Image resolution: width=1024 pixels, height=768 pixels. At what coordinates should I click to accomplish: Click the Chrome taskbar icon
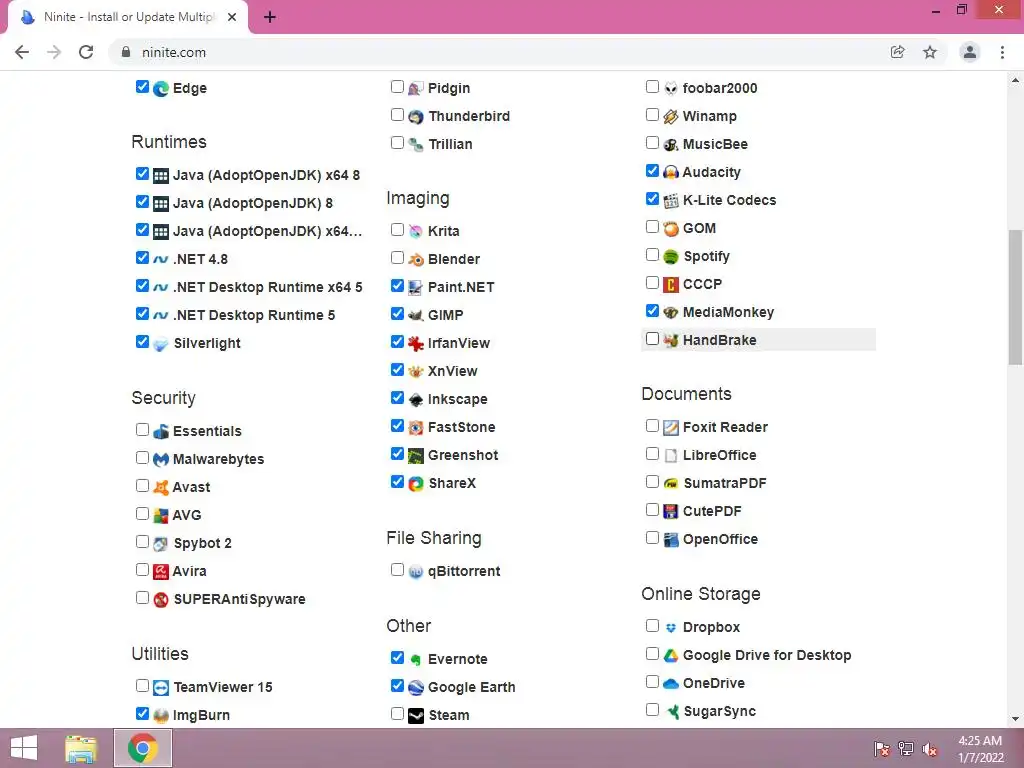pyautogui.click(x=143, y=748)
